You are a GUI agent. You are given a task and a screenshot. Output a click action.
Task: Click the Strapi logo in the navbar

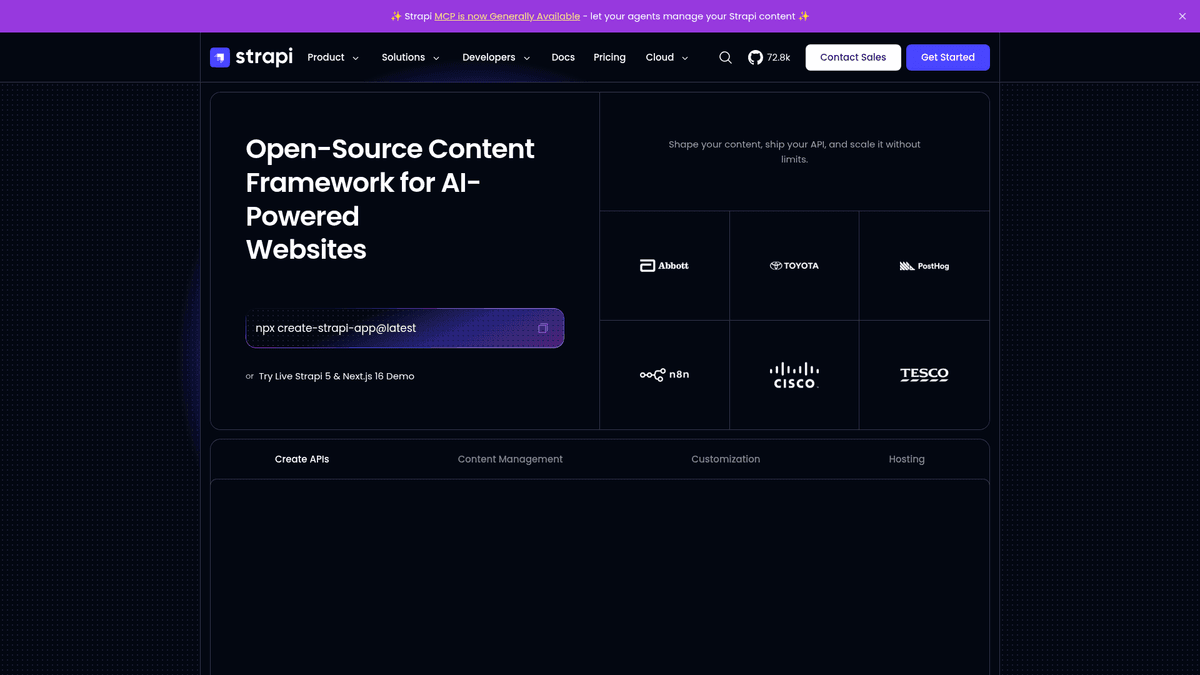point(251,57)
